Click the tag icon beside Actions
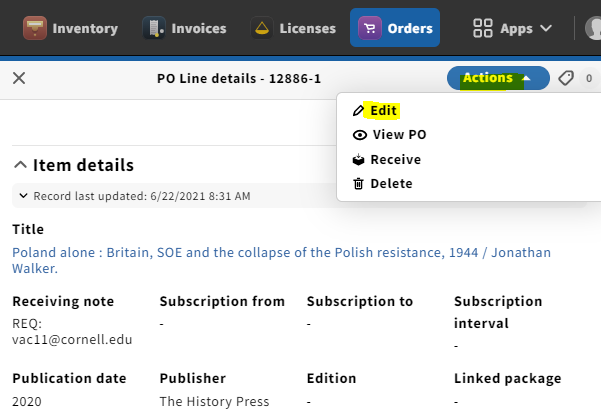Viewport: 601px width, 418px height. pos(566,78)
